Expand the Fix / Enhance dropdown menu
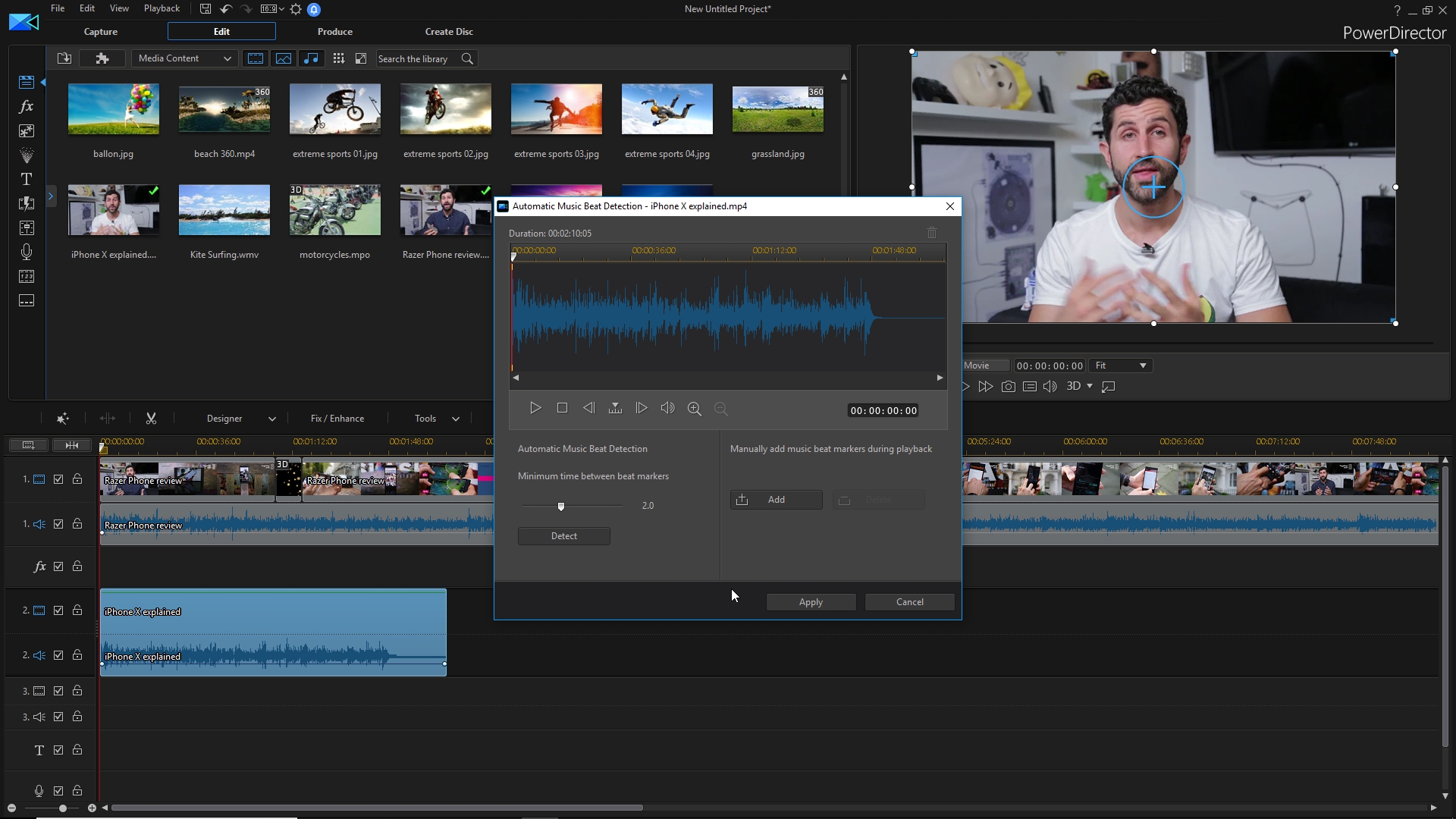 pyautogui.click(x=337, y=418)
